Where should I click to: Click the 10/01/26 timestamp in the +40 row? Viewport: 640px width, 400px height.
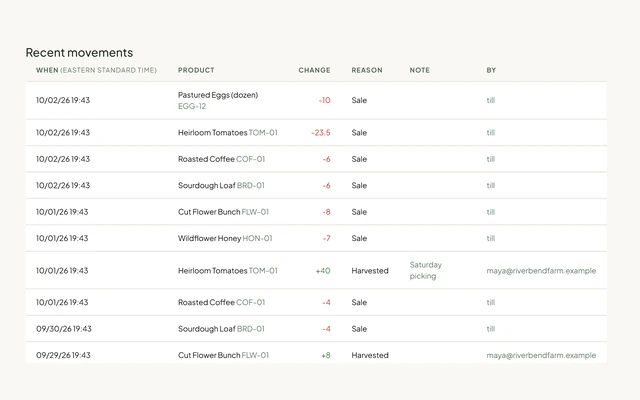click(62, 271)
